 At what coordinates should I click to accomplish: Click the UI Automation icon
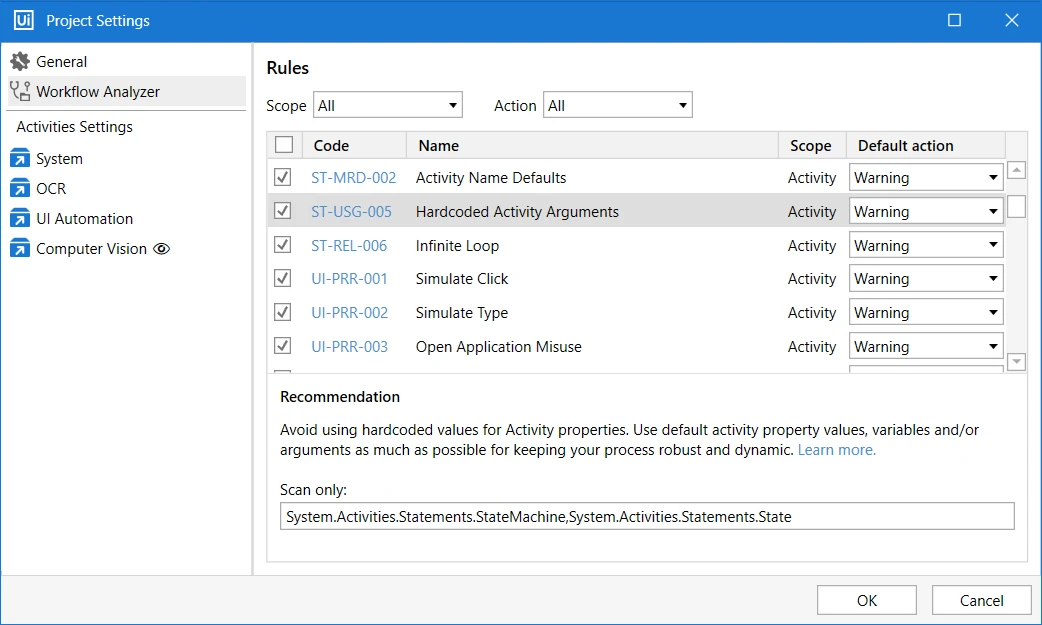tap(20, 218)
